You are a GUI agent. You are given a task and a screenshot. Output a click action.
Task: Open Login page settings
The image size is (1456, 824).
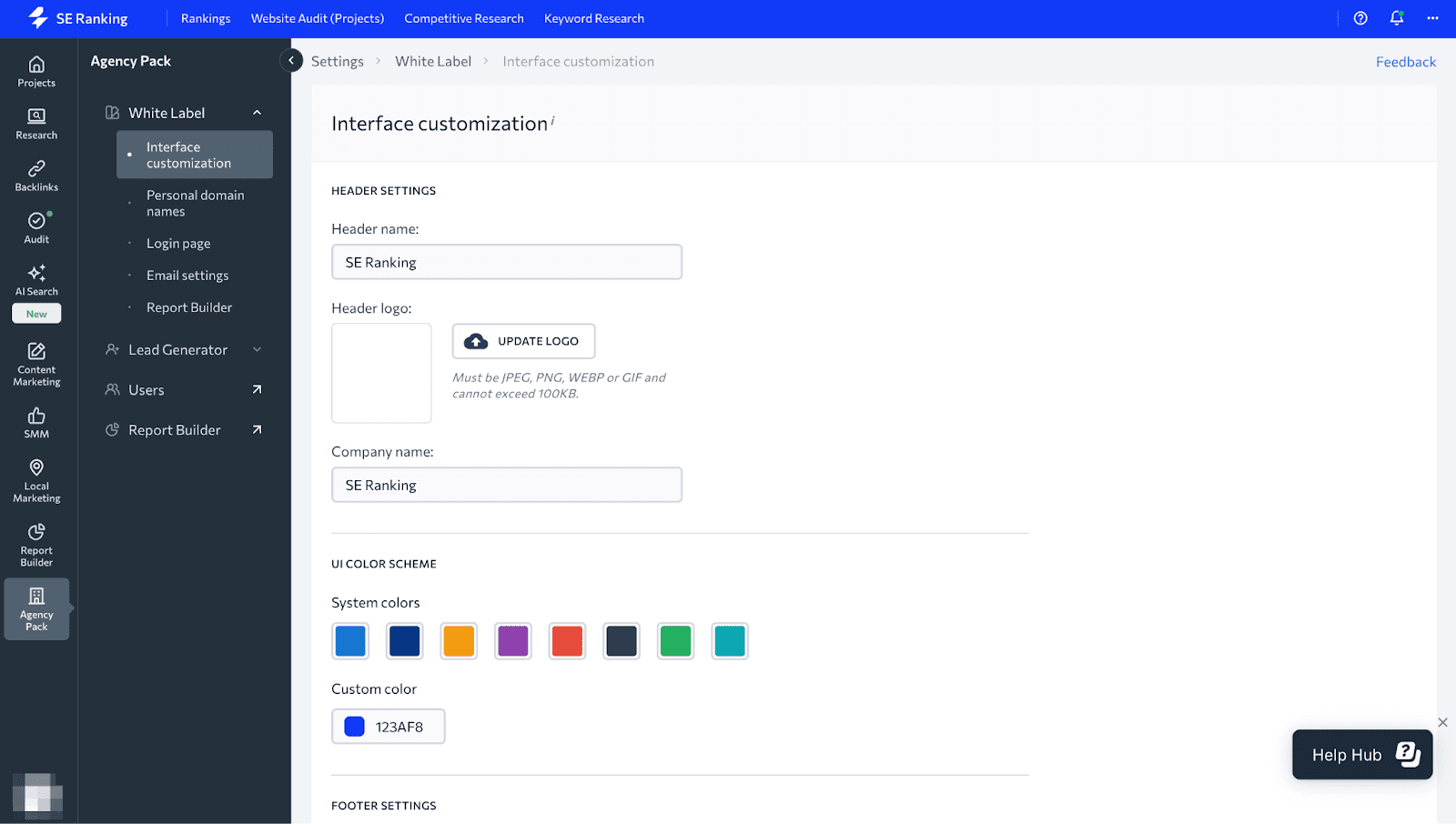(178, 244)
